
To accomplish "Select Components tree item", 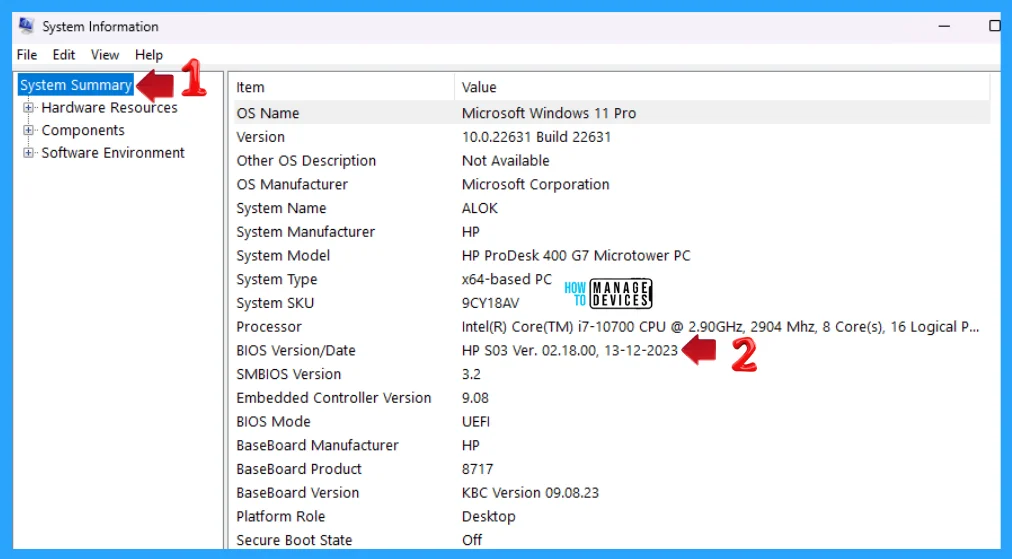I will point(83,130).
